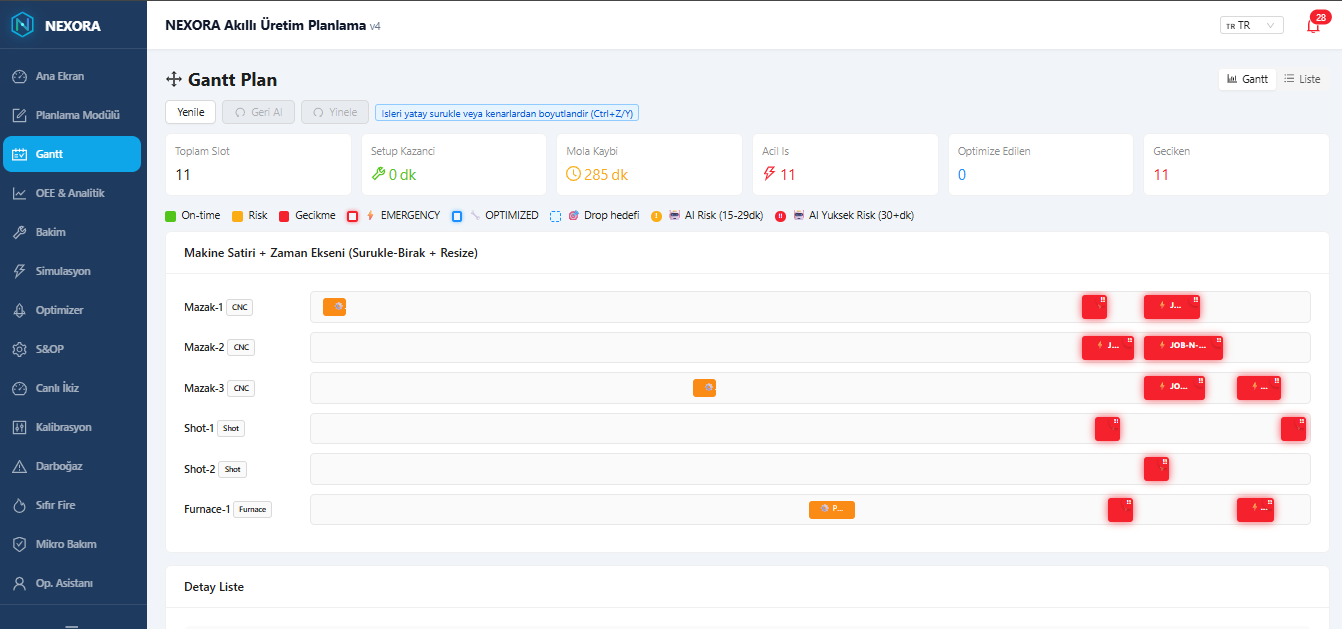Select the last red task on Furnace-1
This screenshot has width=1342, height=629.
click(x=1255, y=509)
